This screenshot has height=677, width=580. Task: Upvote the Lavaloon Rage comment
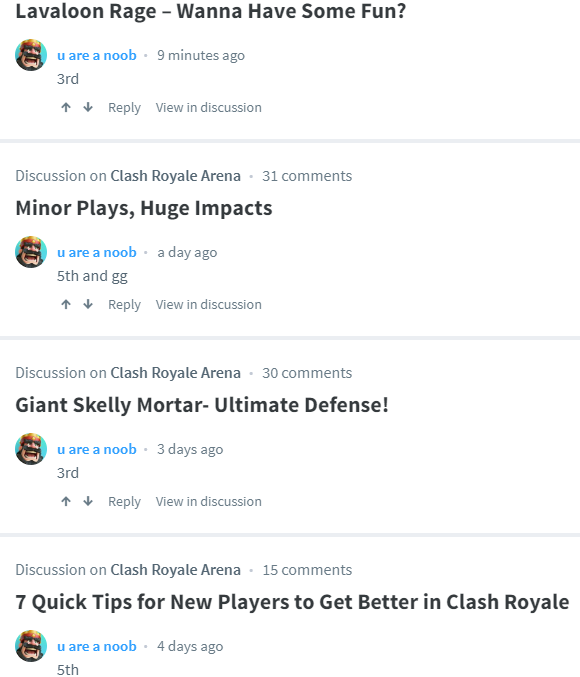pos(66,107)
